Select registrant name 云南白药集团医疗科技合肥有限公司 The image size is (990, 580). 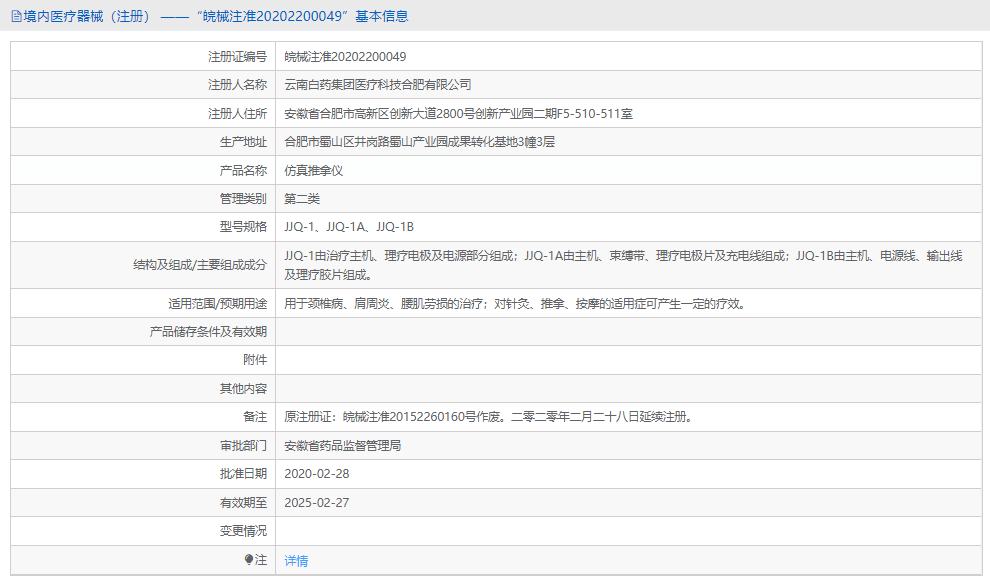click(378, 85)
